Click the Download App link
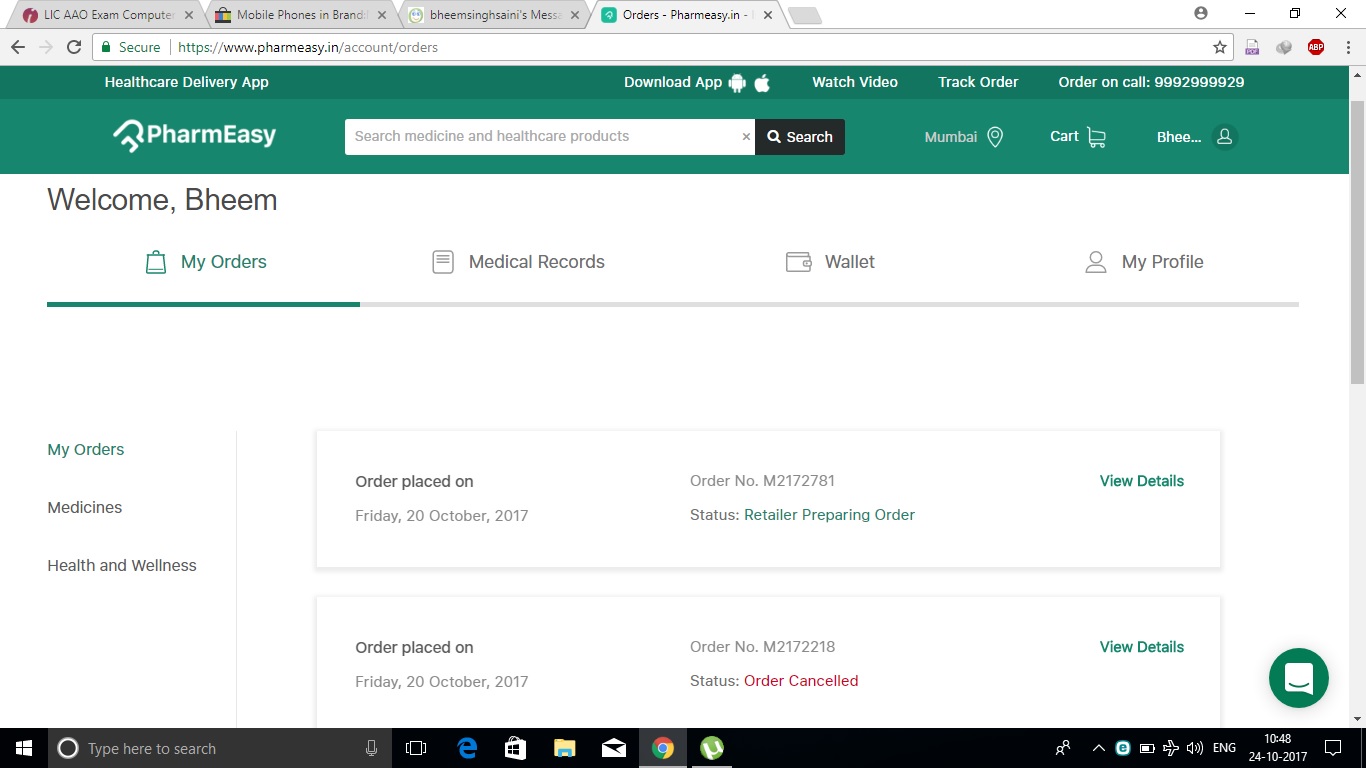1366x768 pixels. click(673, 82)
